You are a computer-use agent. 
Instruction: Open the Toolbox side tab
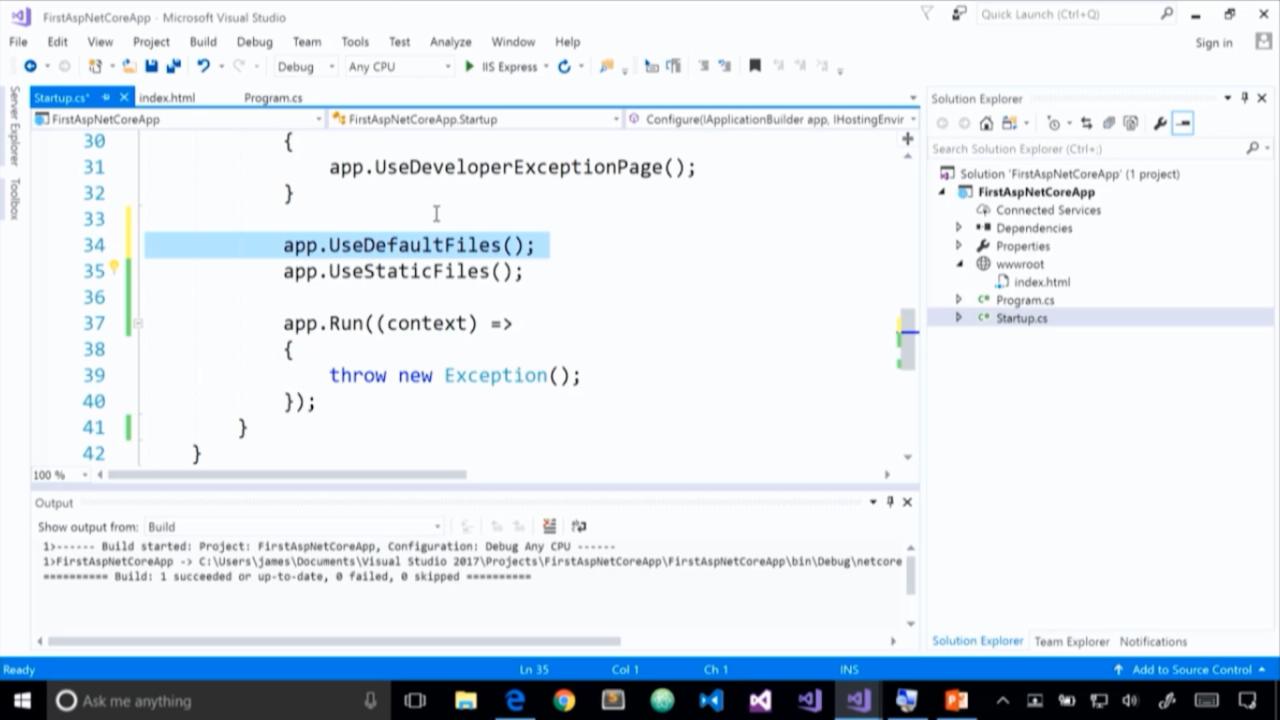[x=14, y=199]
